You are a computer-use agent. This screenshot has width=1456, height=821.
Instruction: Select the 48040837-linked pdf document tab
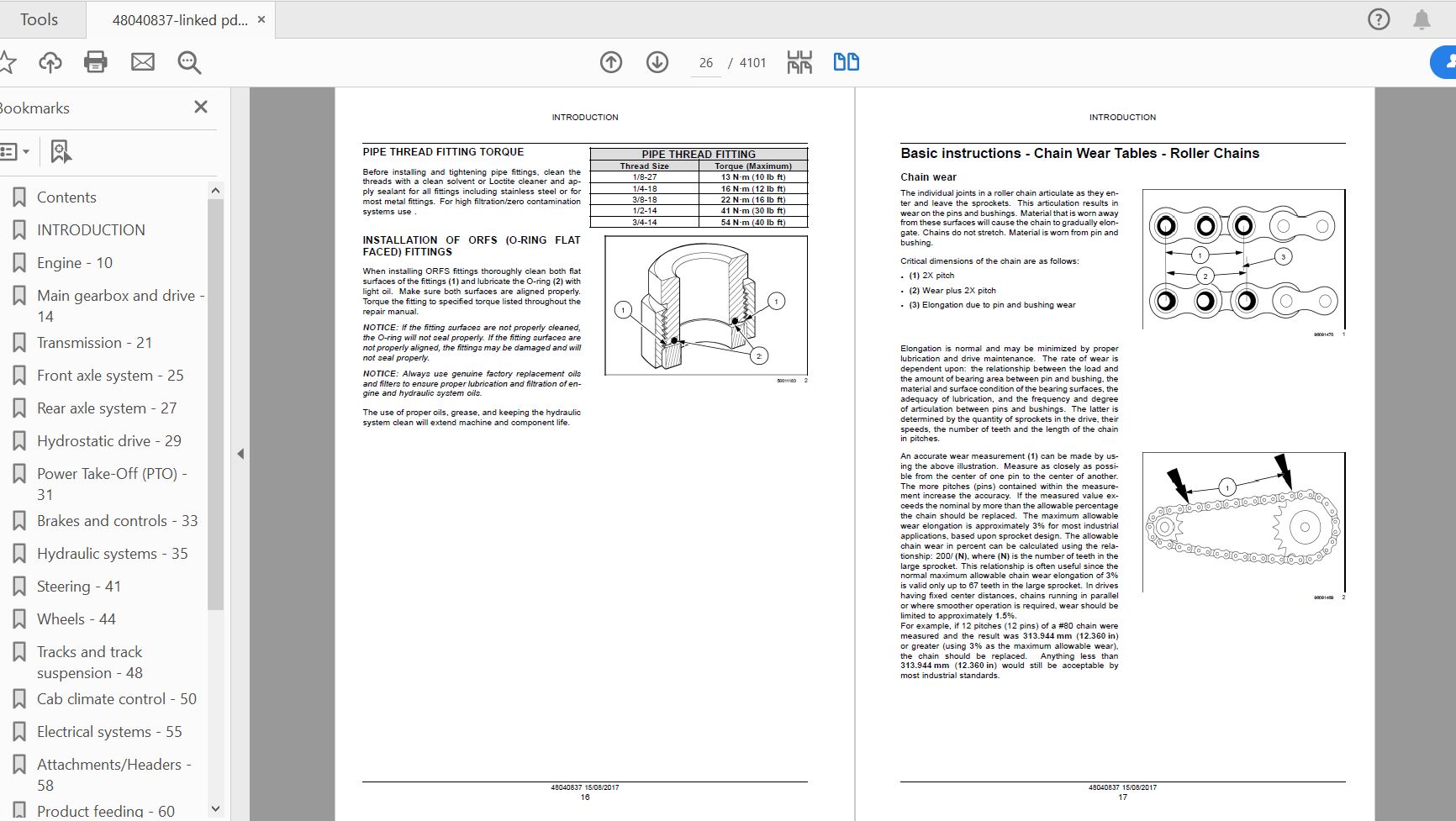pos(180,20)
